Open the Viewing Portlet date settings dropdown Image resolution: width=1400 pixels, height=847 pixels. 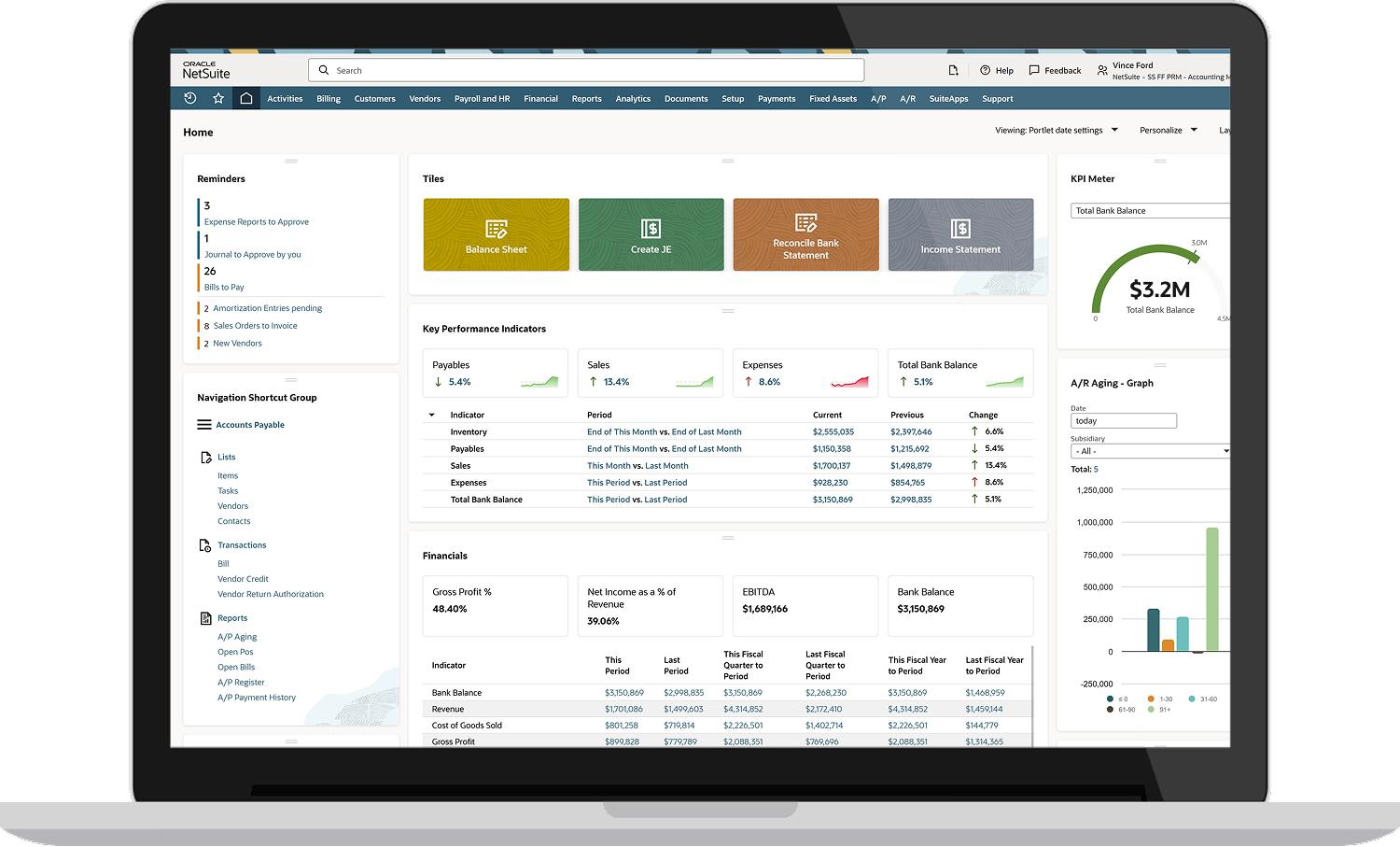tap(1056, 130)
